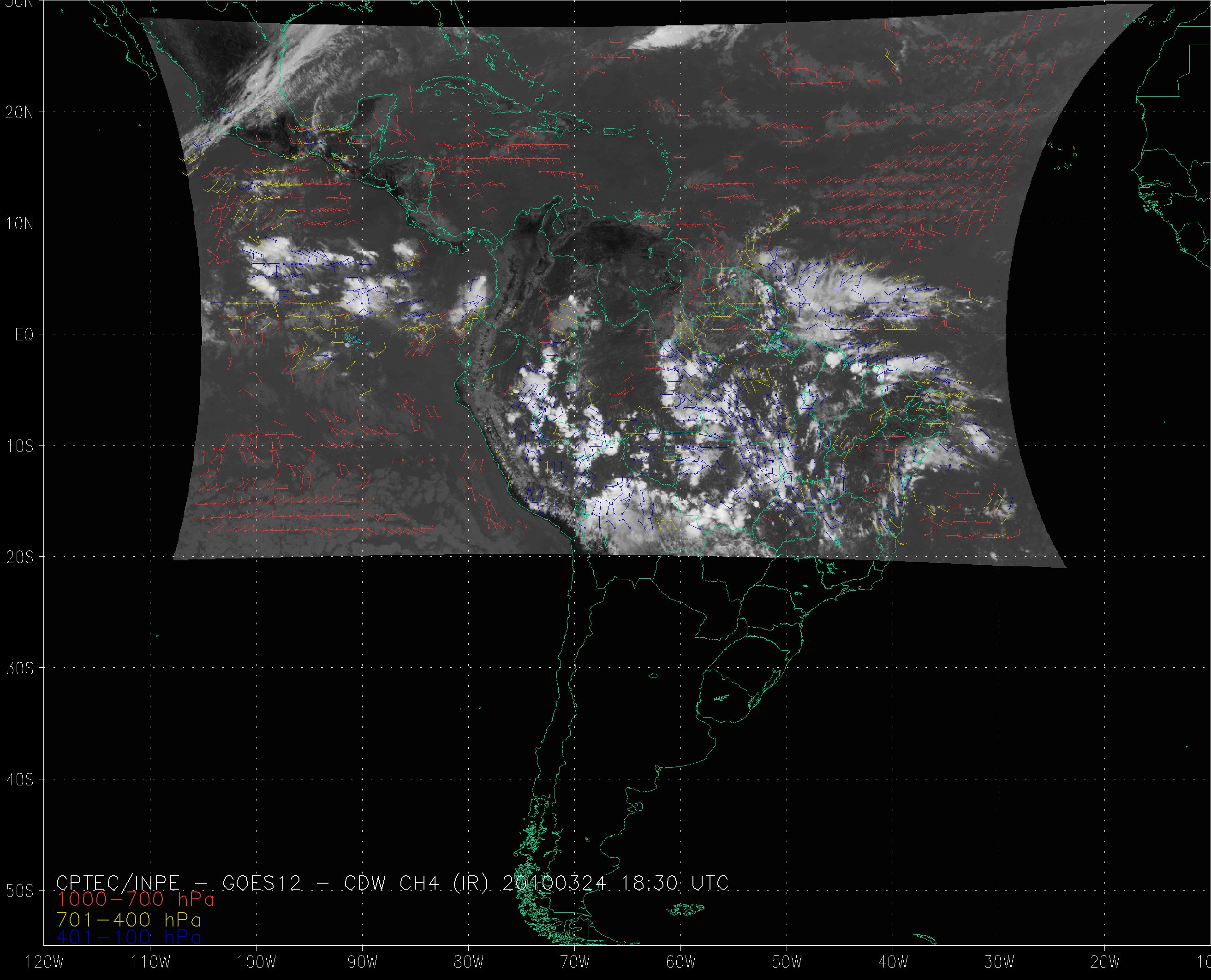Click the 20S latitude axis label

click(x=19, y=557)
